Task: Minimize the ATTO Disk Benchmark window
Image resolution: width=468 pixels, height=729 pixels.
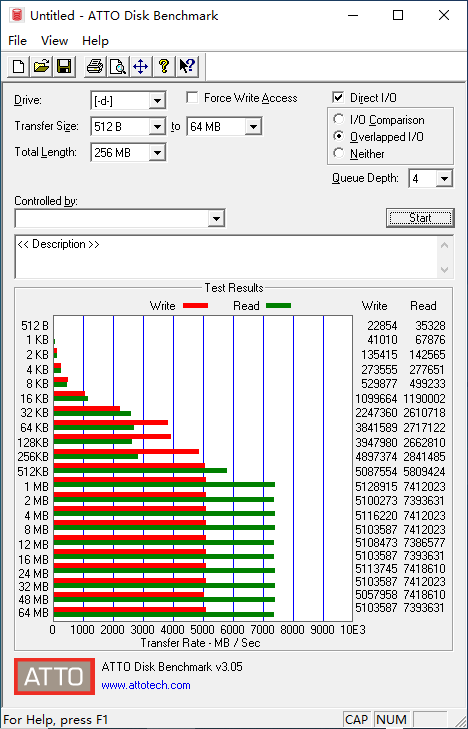Action: [353, 15]
